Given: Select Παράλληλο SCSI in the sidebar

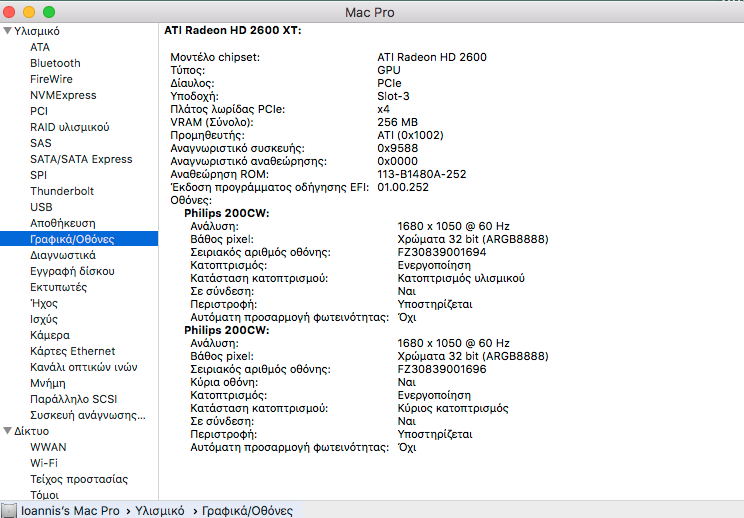Looking at the screenshot, I should tap(74, 399).
